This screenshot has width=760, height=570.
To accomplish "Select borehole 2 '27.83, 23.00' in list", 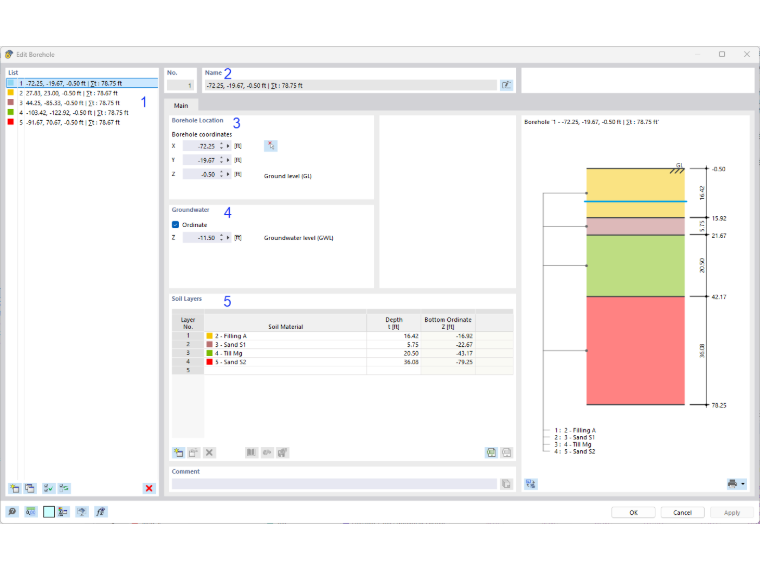I will 82,93.
